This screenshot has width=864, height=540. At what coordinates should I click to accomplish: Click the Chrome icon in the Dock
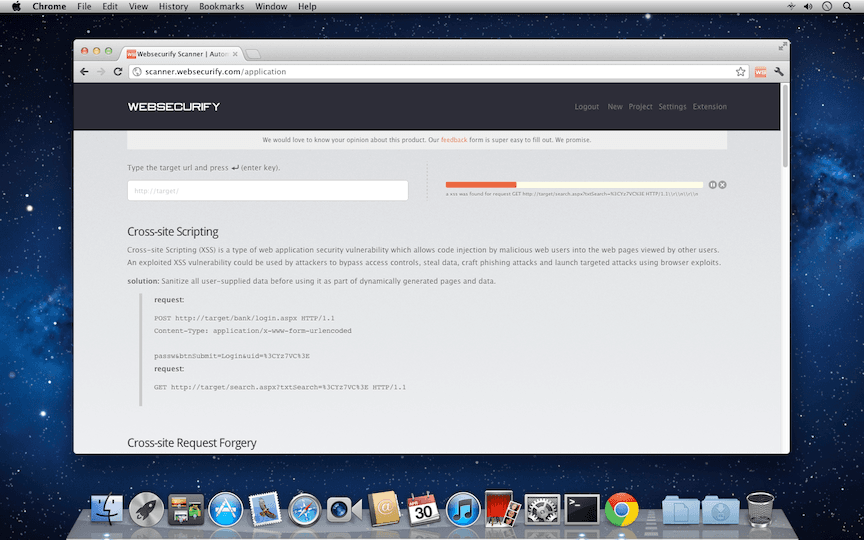tap(622, 509)
